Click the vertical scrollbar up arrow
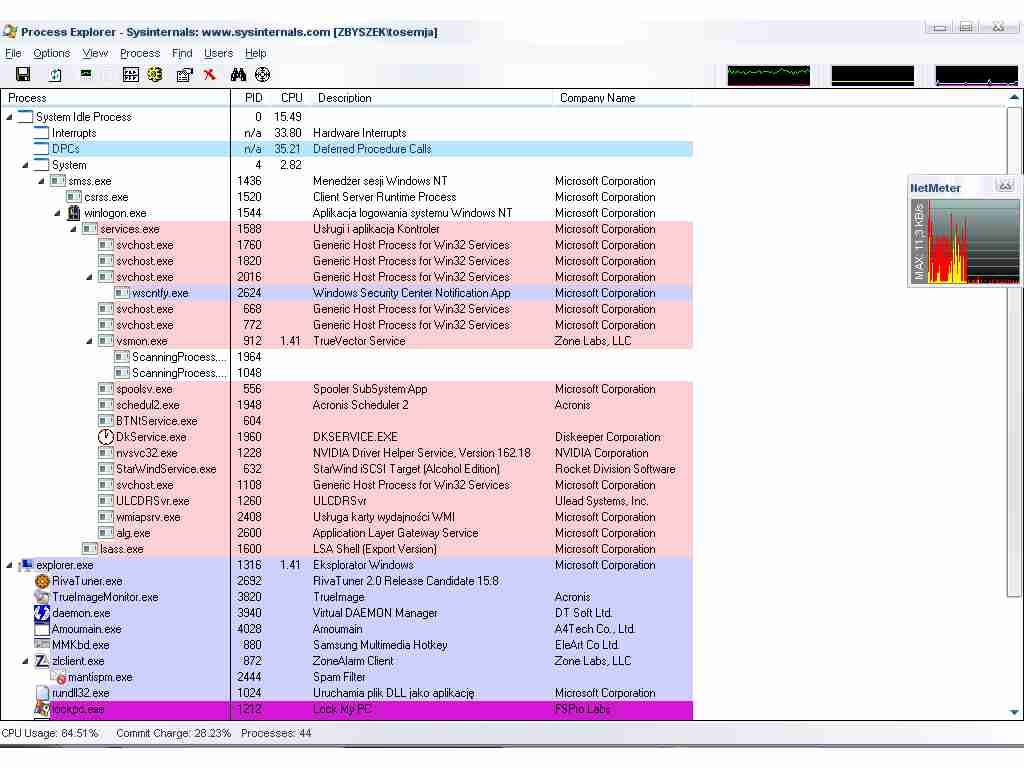Viewport: 1024px width, 768px height. (1014, 97)
